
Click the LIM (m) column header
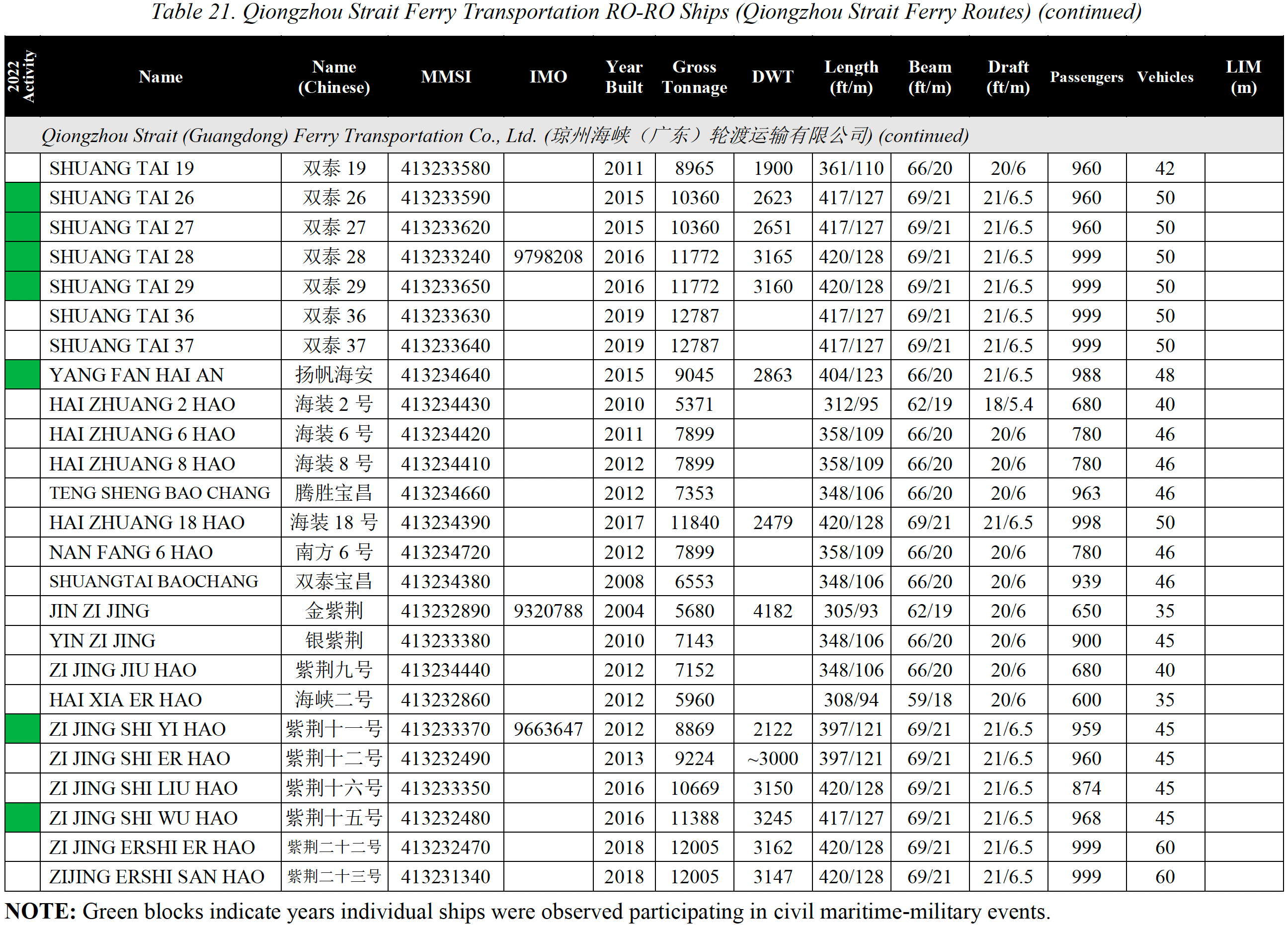(x=1243, y=77)
